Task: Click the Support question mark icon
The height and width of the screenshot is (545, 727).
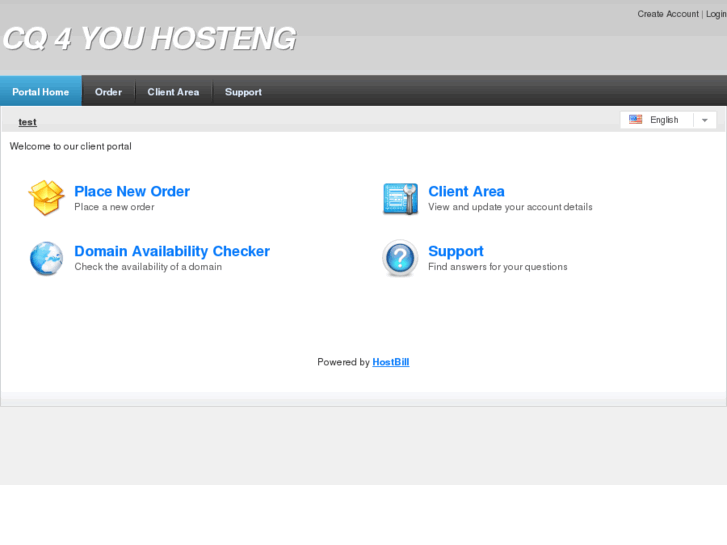Action: pyautogui.click(x=400, y=258)
